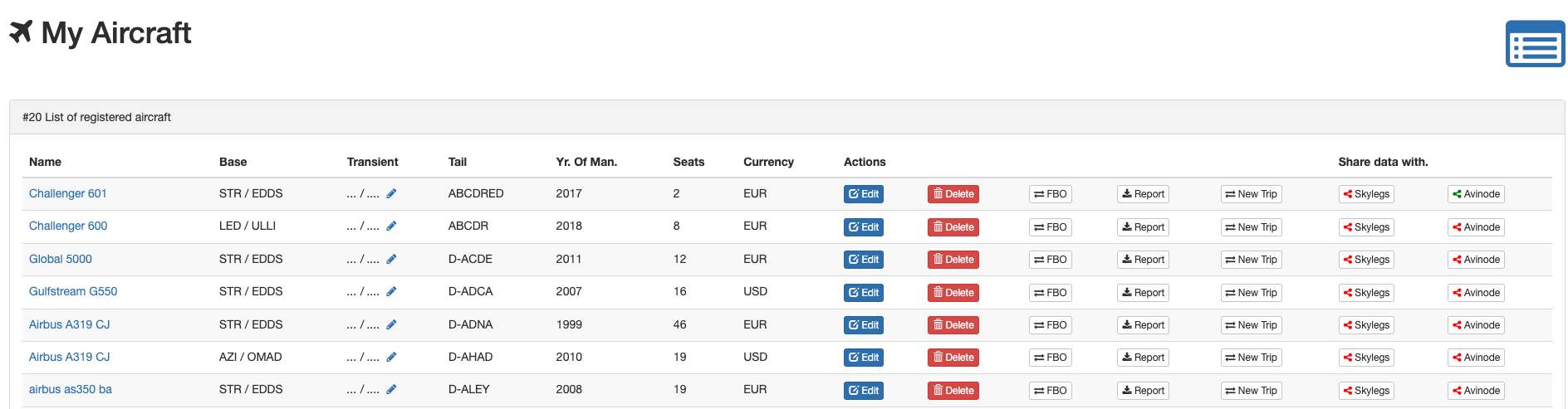Toggle Avinode sharing for tail D-AHAD
The width and height of the screenshot is (1568, 409).
1476,358
